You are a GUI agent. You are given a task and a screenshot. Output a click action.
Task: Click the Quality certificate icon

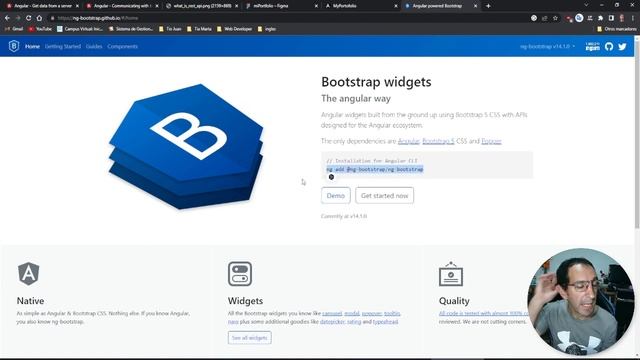point(451,273)
